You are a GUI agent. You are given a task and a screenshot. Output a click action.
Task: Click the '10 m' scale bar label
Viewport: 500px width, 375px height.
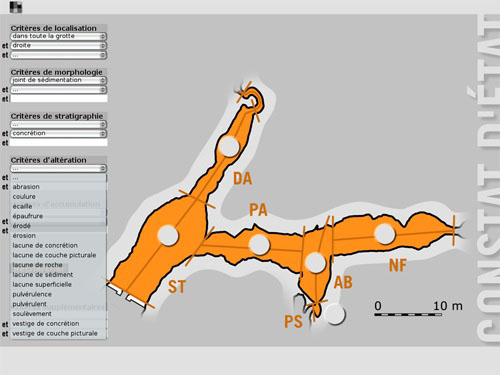(448, 306)
